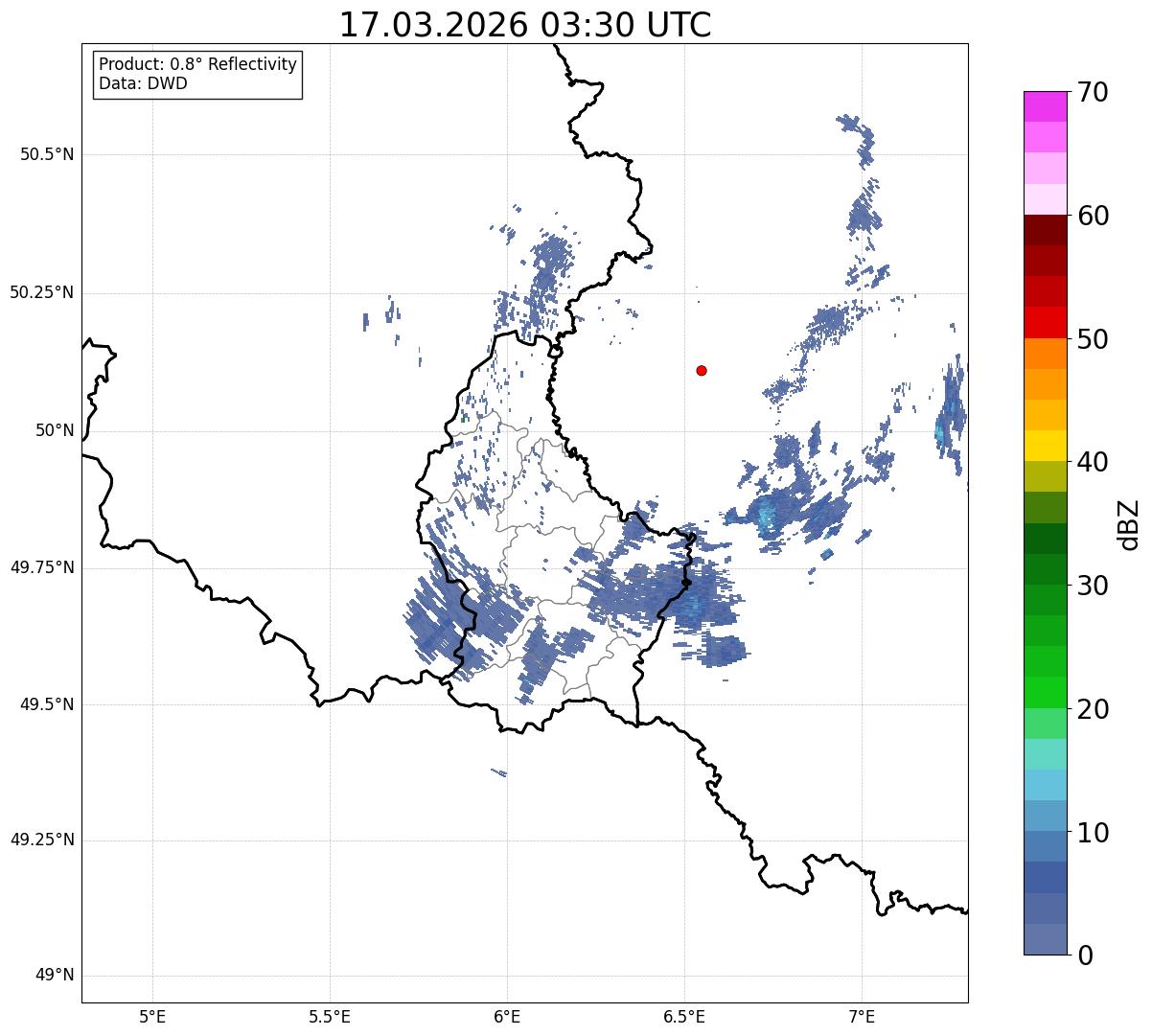
Task: Click the colorbar tick label 20
Action: 1093,709
